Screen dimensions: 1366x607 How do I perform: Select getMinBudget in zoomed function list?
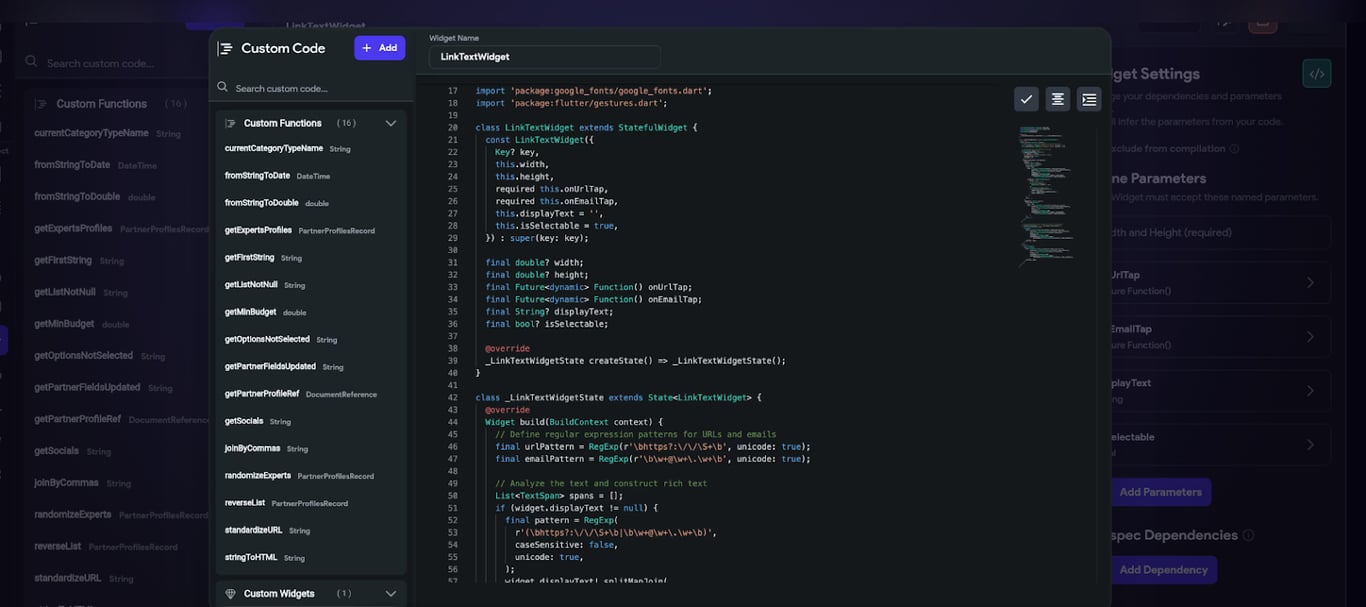pos(250,312)
